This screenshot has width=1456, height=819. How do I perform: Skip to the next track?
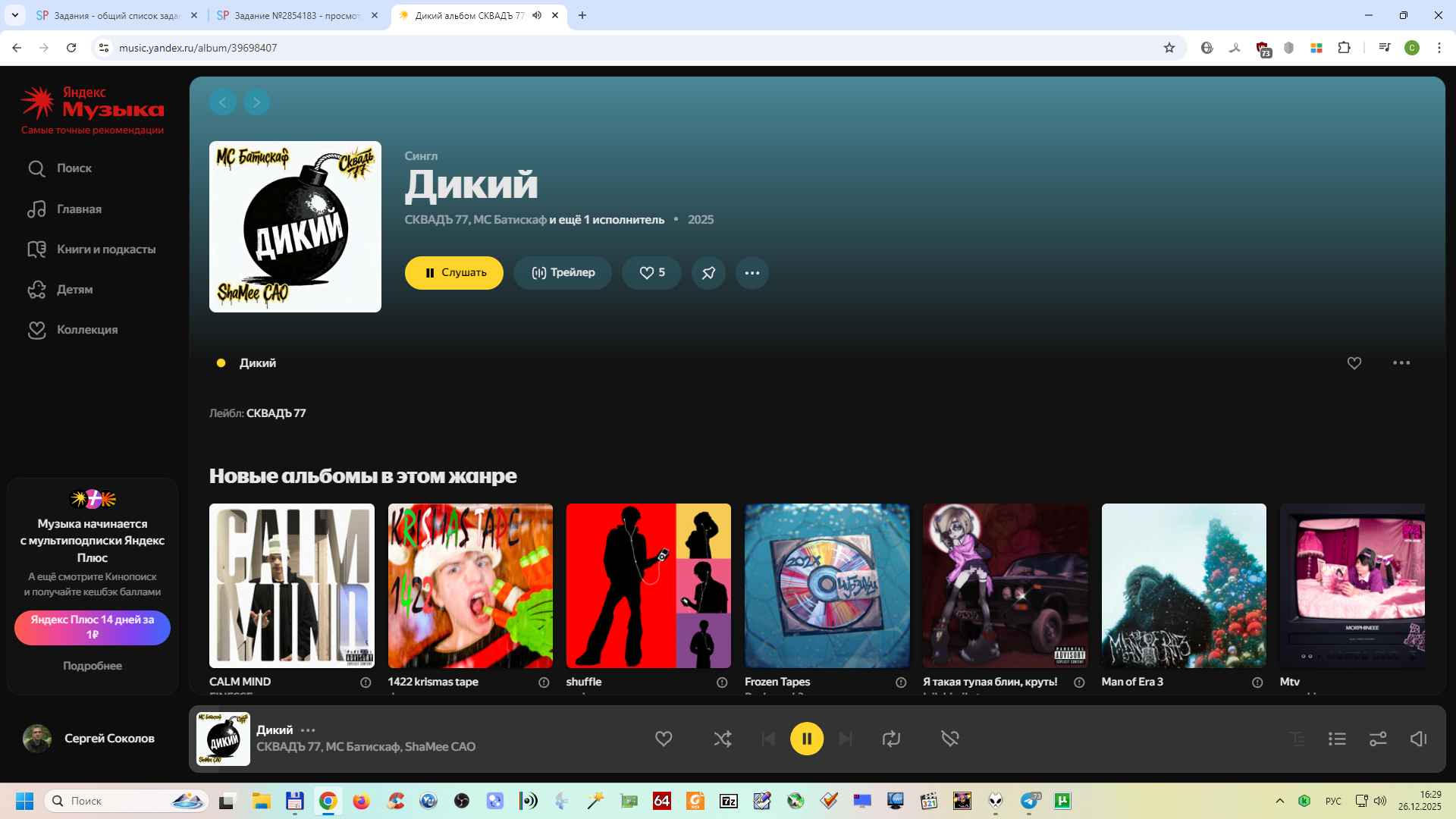[846, 738]
